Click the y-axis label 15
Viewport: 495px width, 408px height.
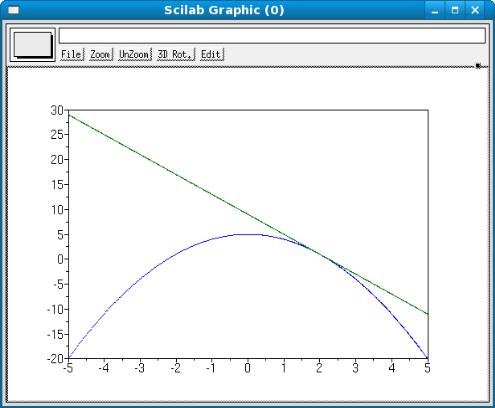click(x=57, y=184)
